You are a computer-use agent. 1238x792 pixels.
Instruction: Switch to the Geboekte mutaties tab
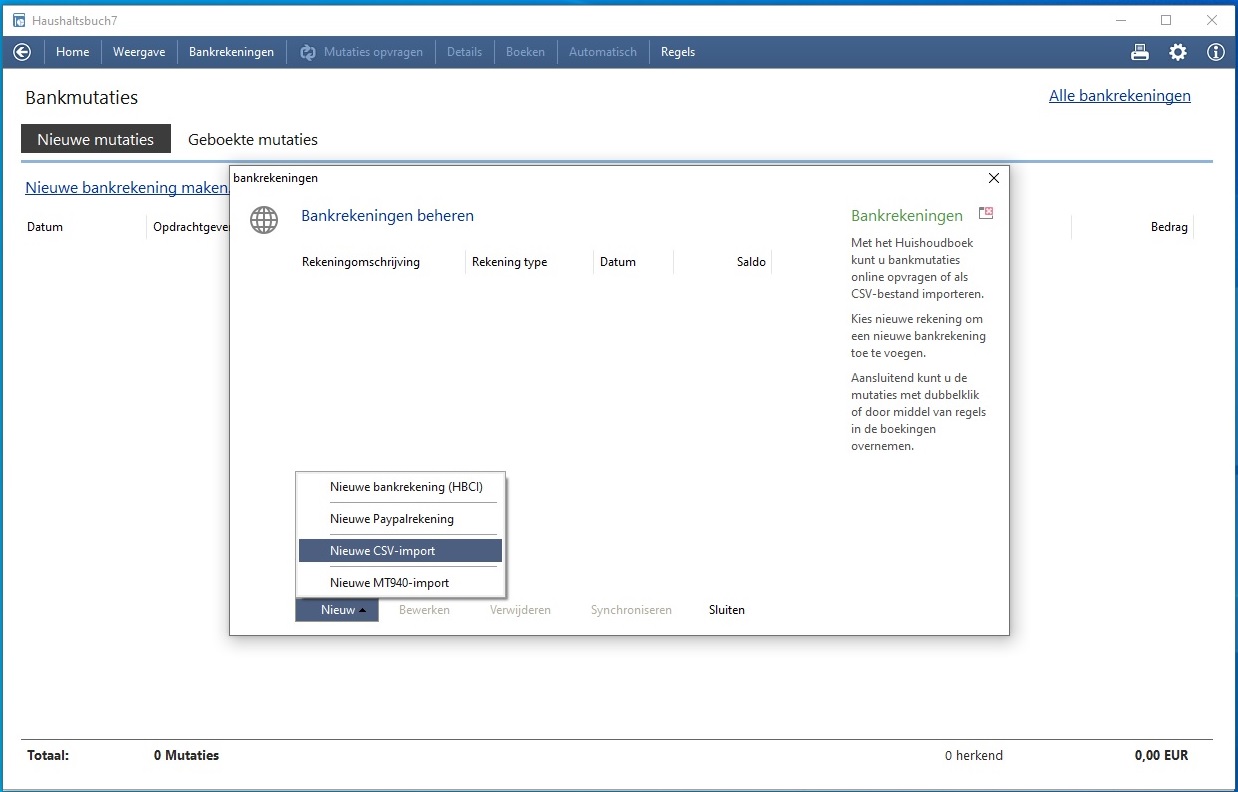[x=253, y=140]
